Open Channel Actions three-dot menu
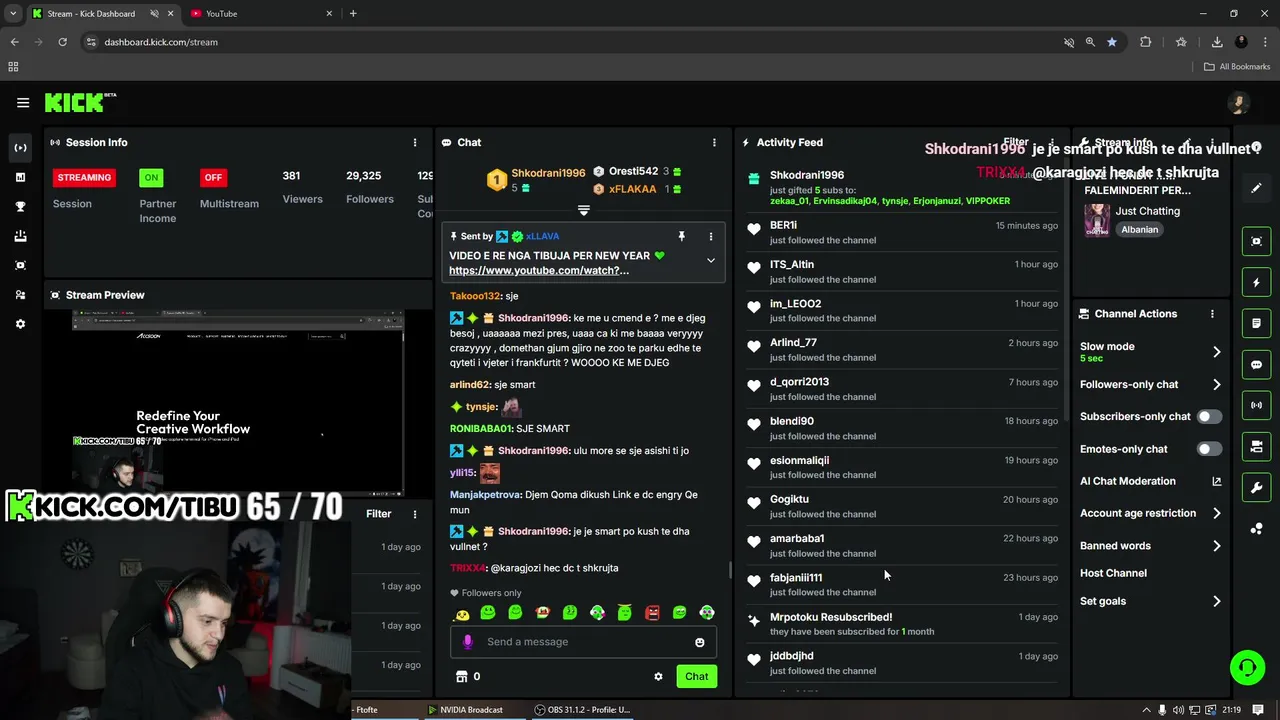This screenshot has width=1280, height=720. pyautogui.click(x=1212, y=314)
